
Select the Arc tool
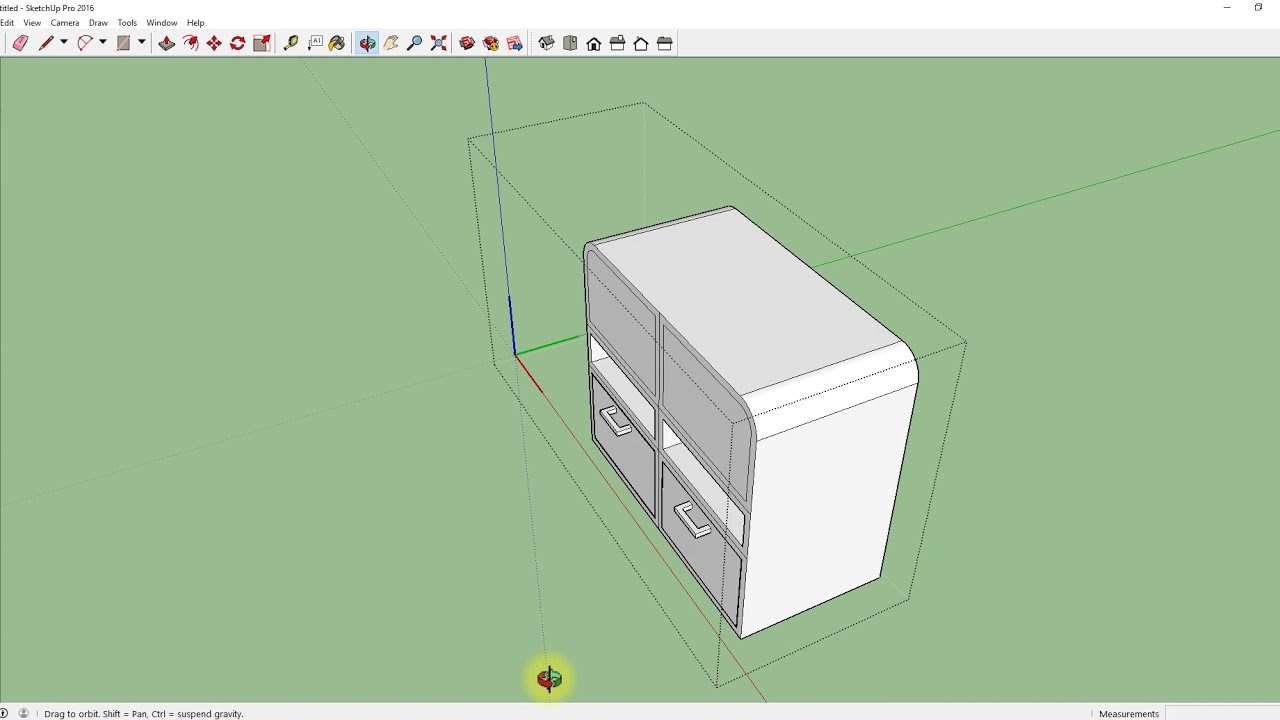tap(85, 43)
